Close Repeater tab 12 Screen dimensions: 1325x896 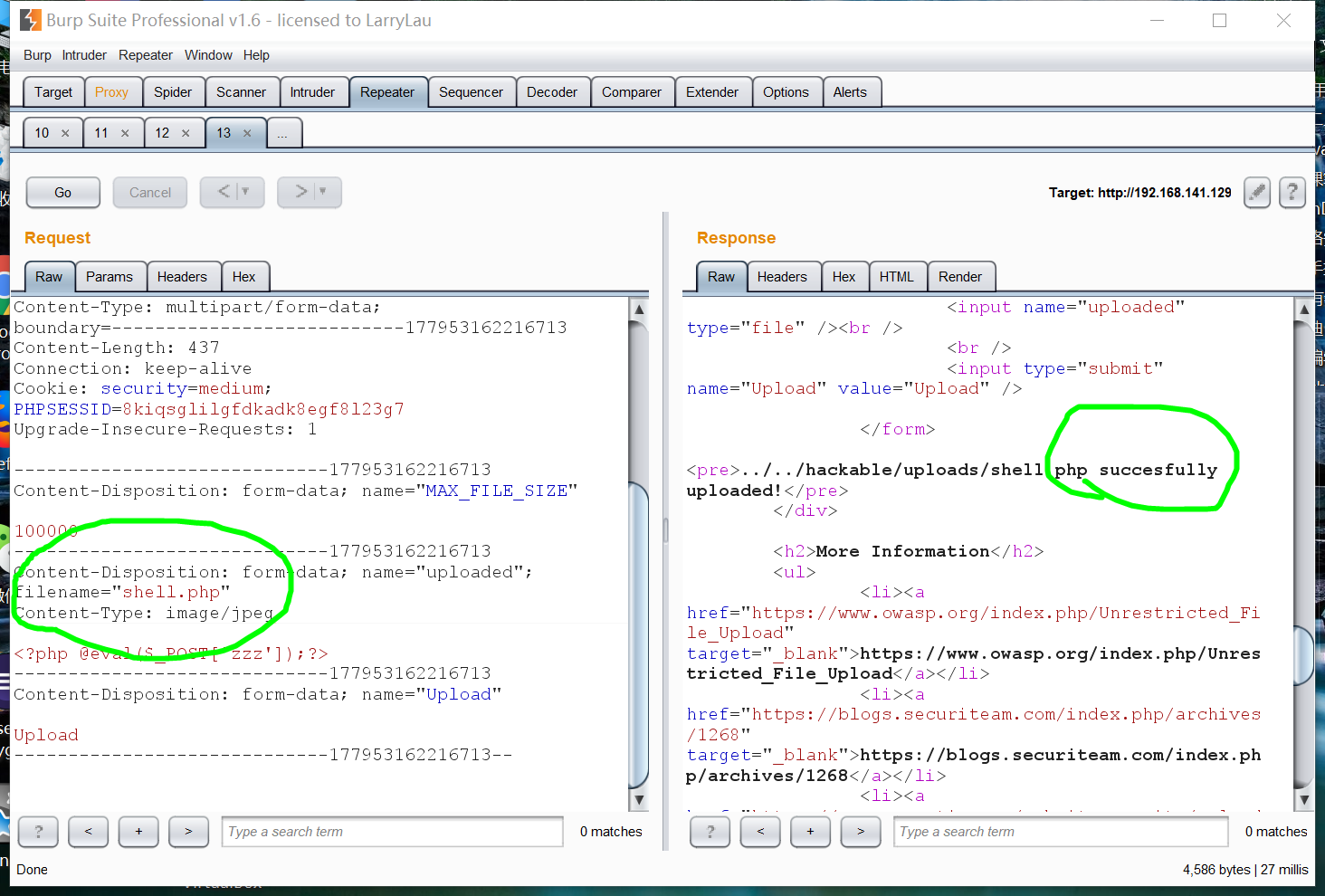tap(186, 133)
